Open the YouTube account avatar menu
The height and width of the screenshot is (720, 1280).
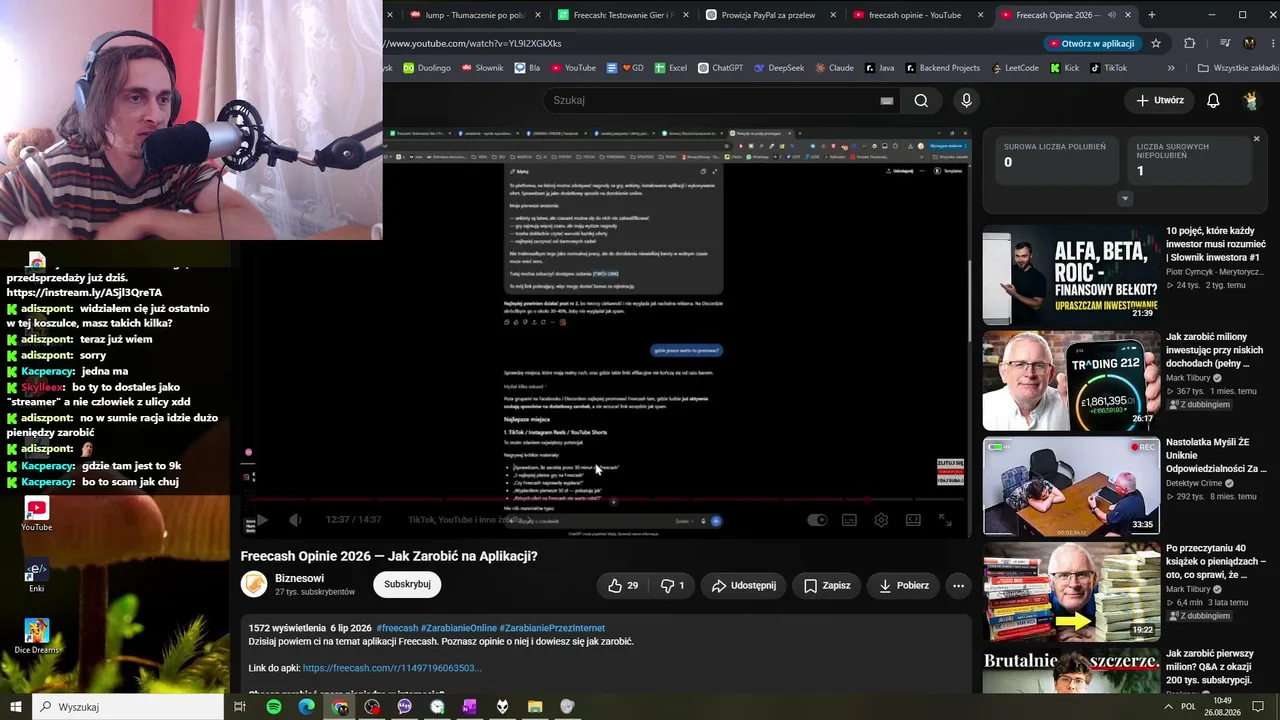(x=1251, y=100)
